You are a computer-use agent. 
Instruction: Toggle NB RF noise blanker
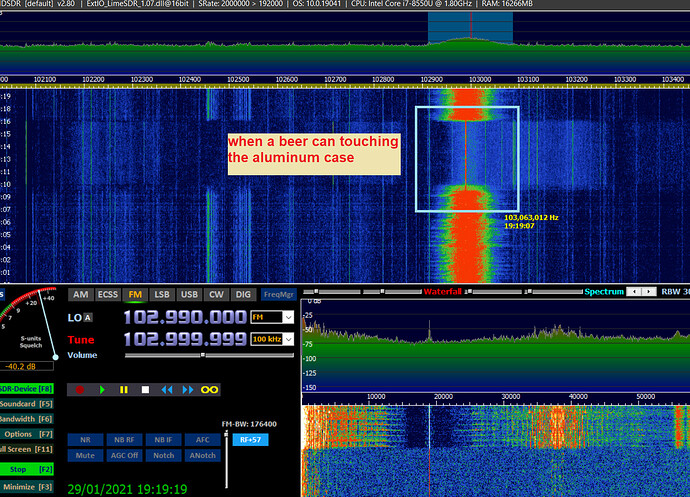click(125, 440)
